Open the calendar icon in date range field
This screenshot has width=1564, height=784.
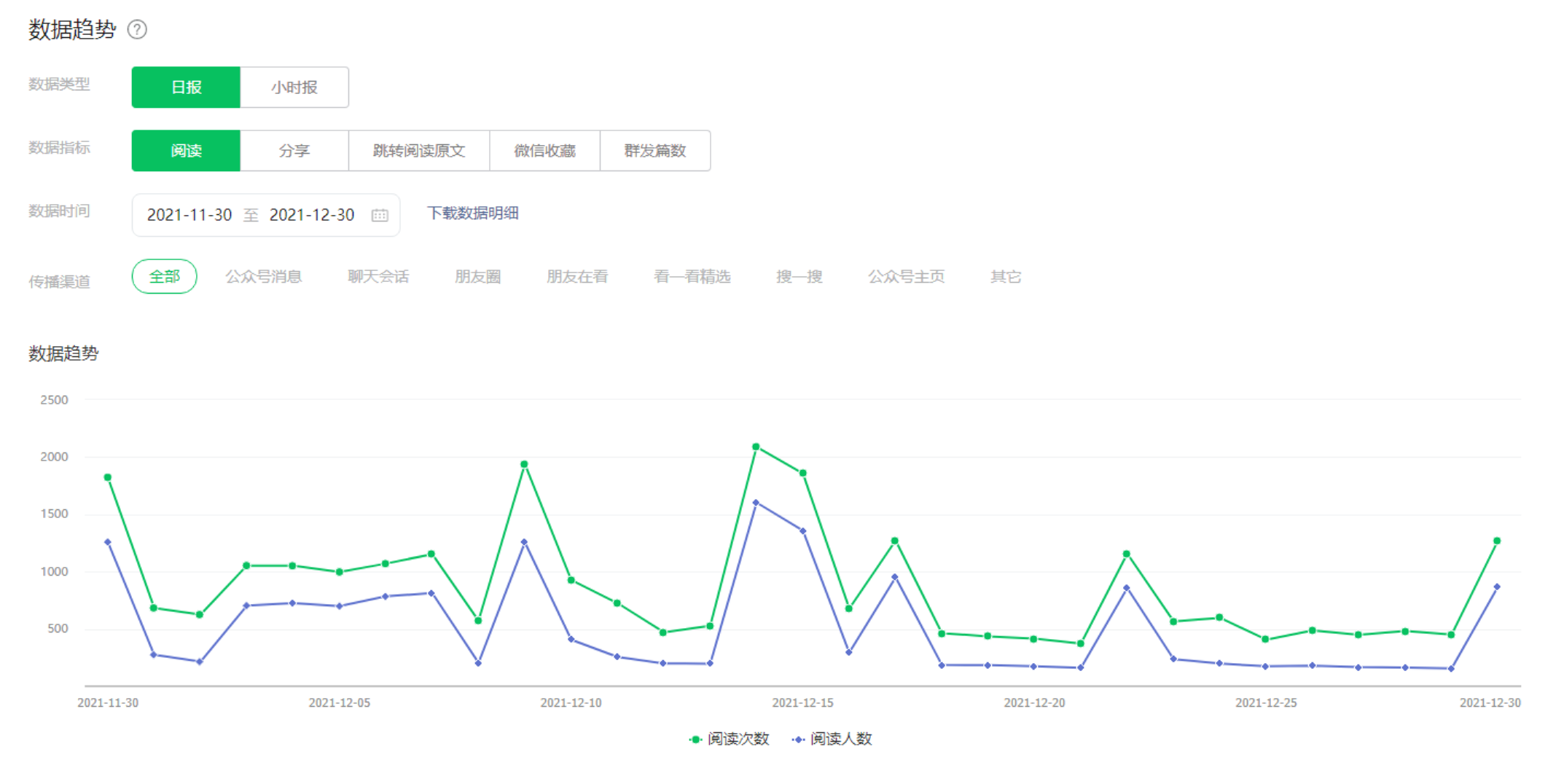pos(380,215)
